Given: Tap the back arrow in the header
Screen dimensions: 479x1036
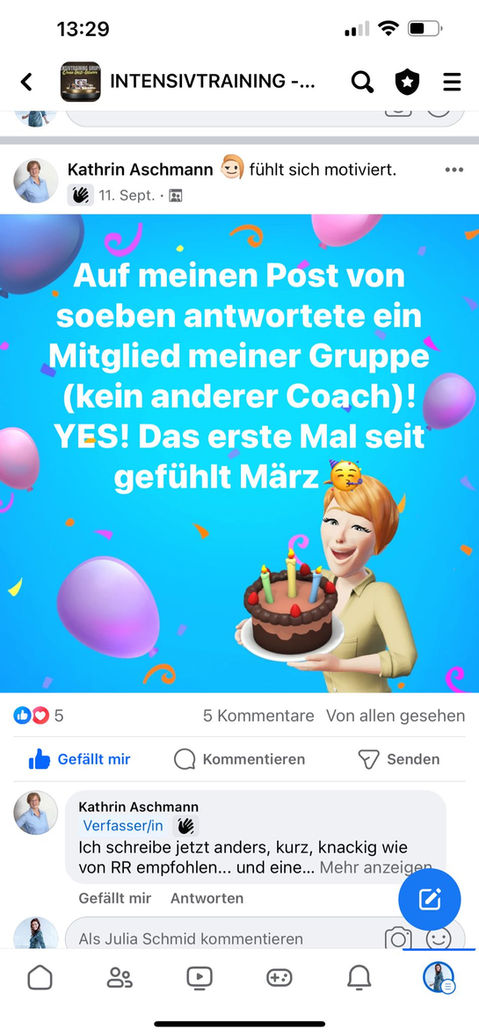Looking at the screenshot, I should click(x=26, y=82).
